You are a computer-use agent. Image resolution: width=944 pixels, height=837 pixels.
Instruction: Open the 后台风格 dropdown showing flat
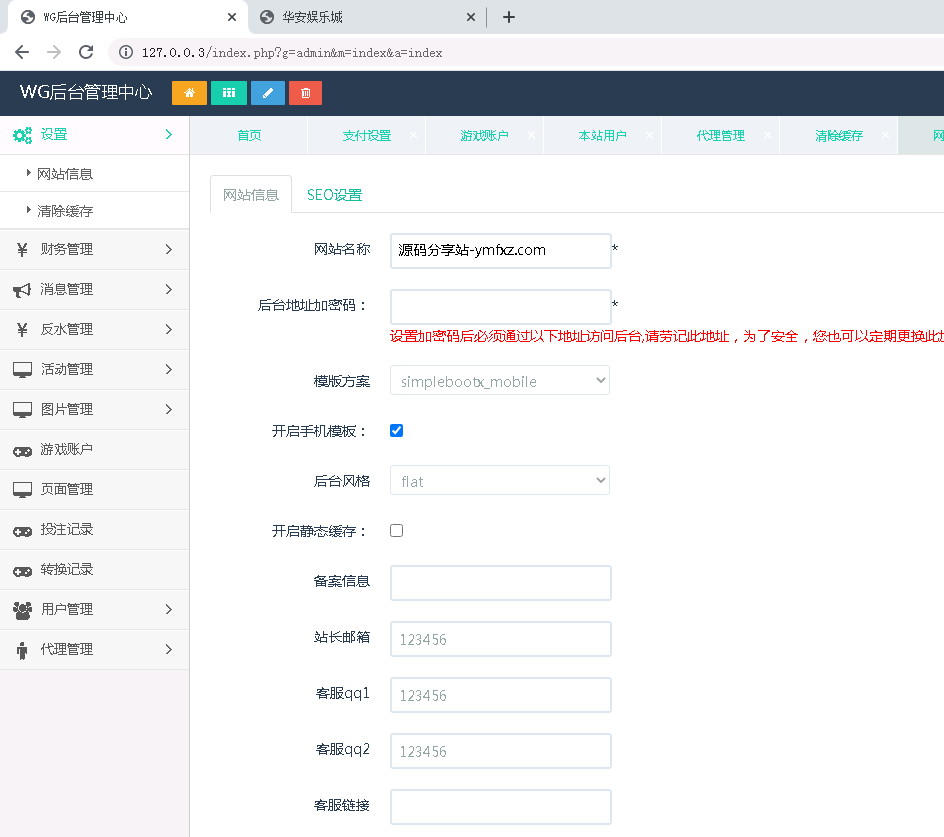coord(499,480)
